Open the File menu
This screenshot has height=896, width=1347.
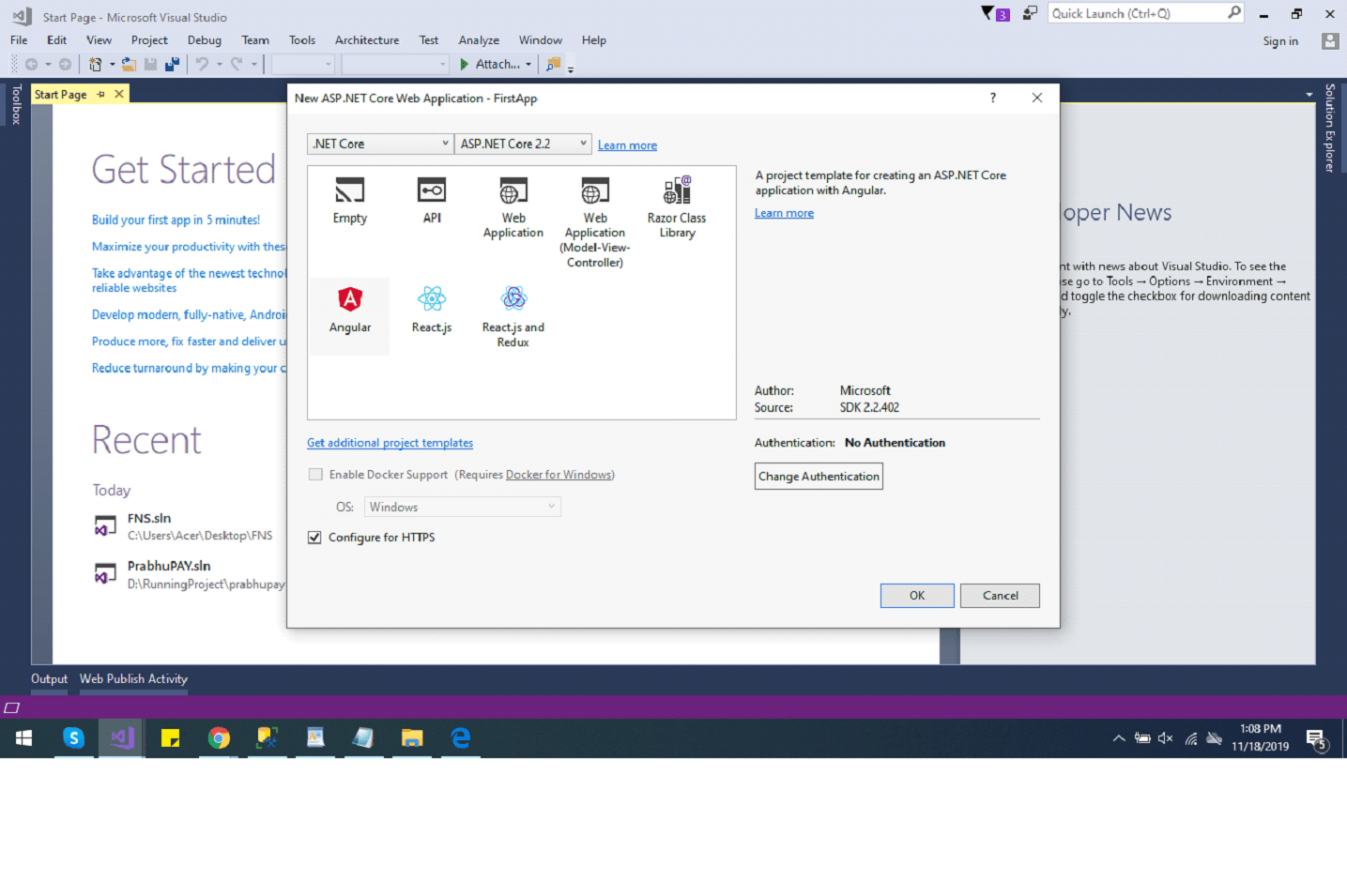click(19, 40)
